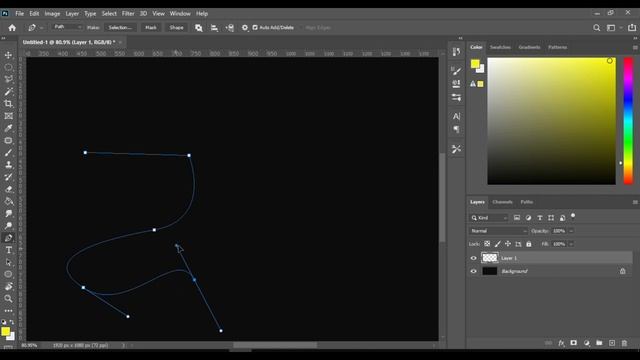640x360 pixels.
Task: Go to the Home screen icon
Action: pyautogui.click(x=12, y=28)
